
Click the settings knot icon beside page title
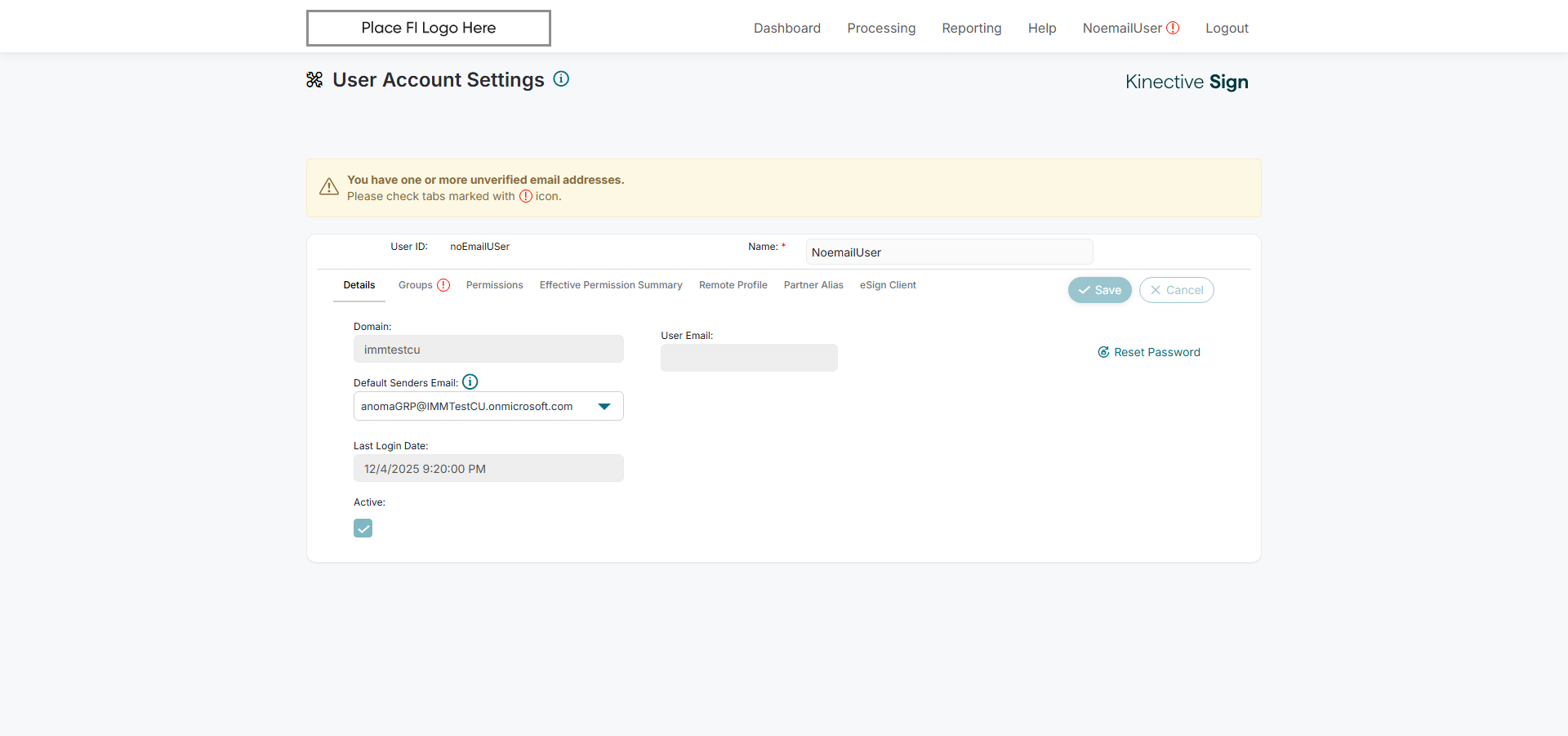click(x=314, y=79)
